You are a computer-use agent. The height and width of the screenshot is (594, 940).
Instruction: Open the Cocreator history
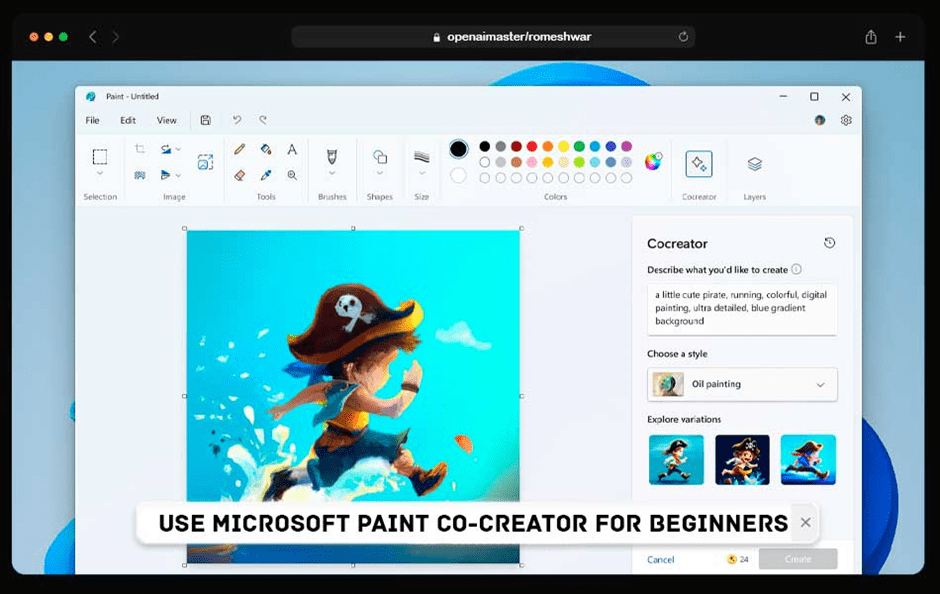pos(829,242)
